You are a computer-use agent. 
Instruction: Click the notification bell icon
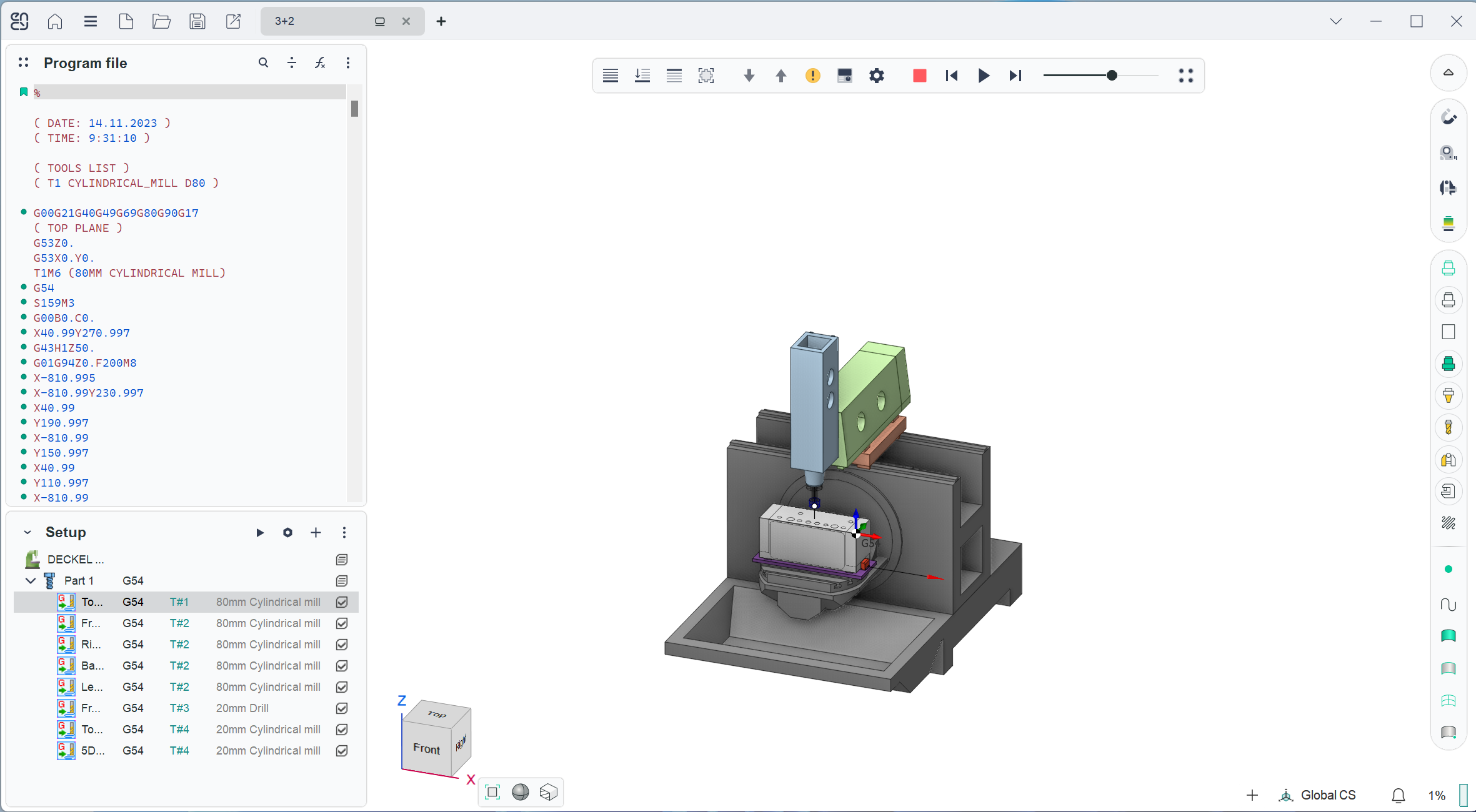1399,795
